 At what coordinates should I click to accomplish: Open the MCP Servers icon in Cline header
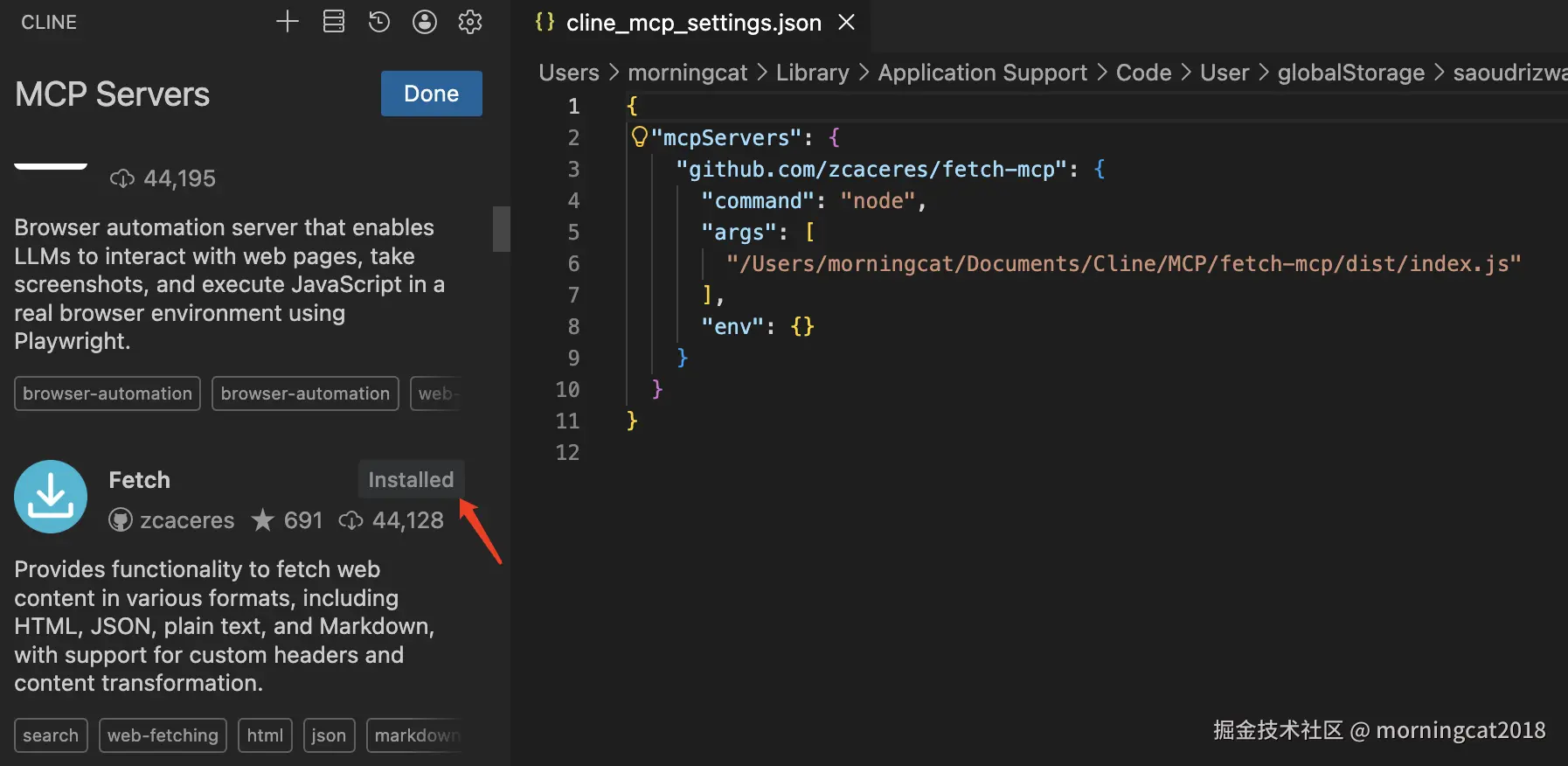pos(334,22)
